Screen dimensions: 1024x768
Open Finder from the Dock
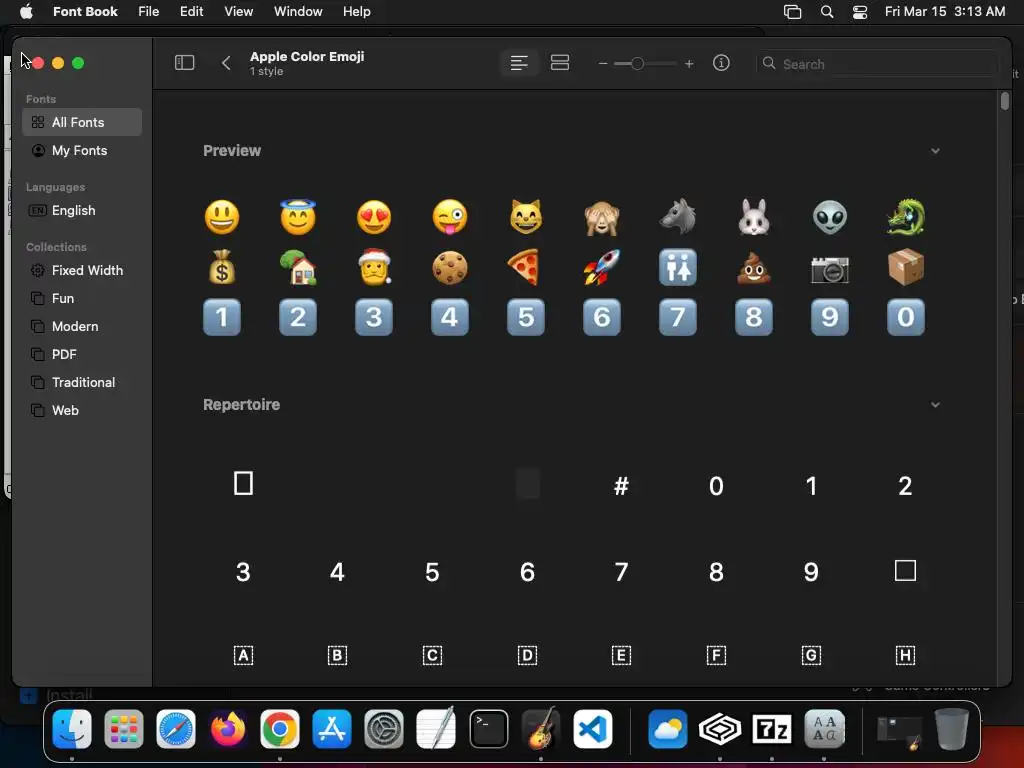[x=72, y=729]
